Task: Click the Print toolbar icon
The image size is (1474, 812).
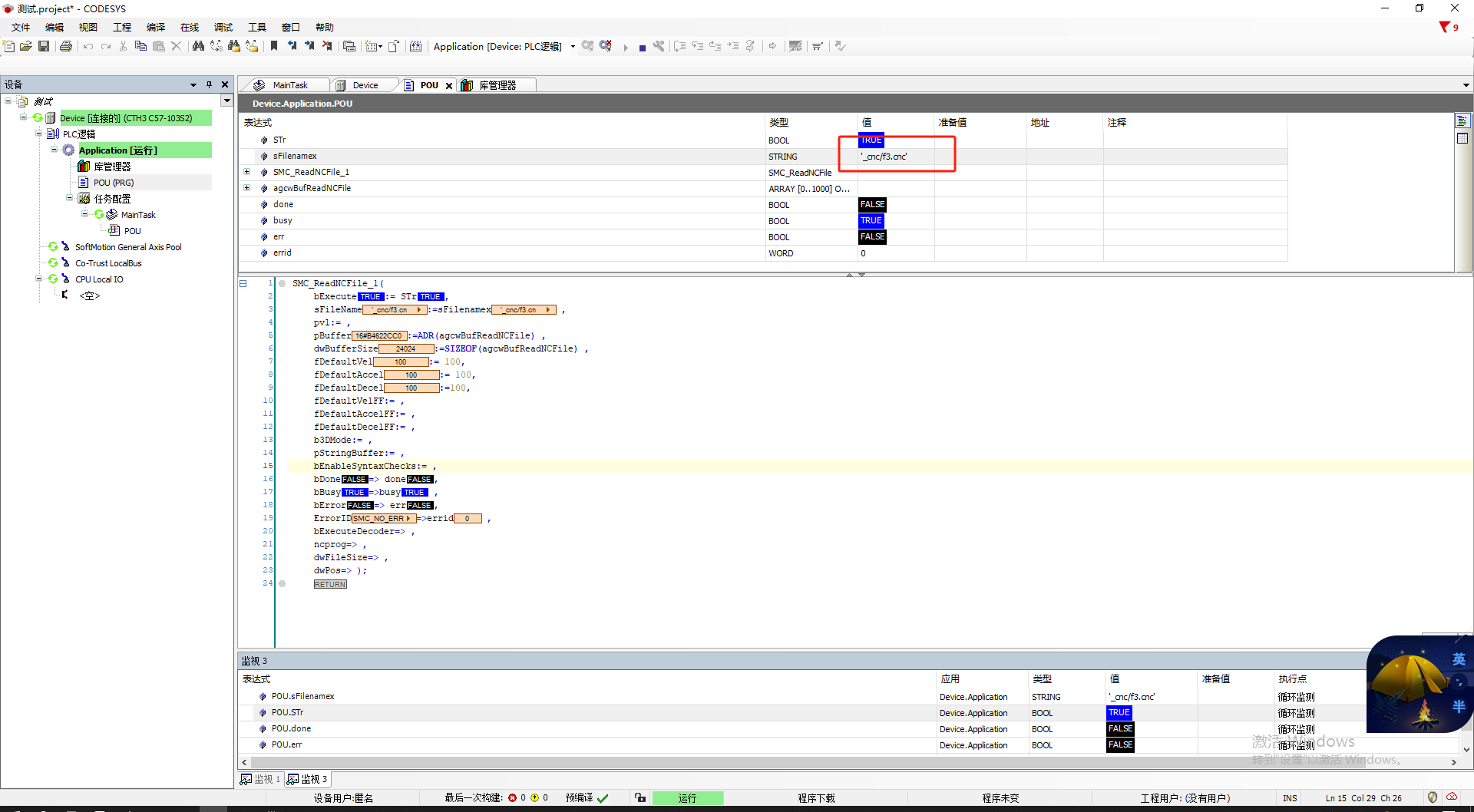Action: (66, 46)
